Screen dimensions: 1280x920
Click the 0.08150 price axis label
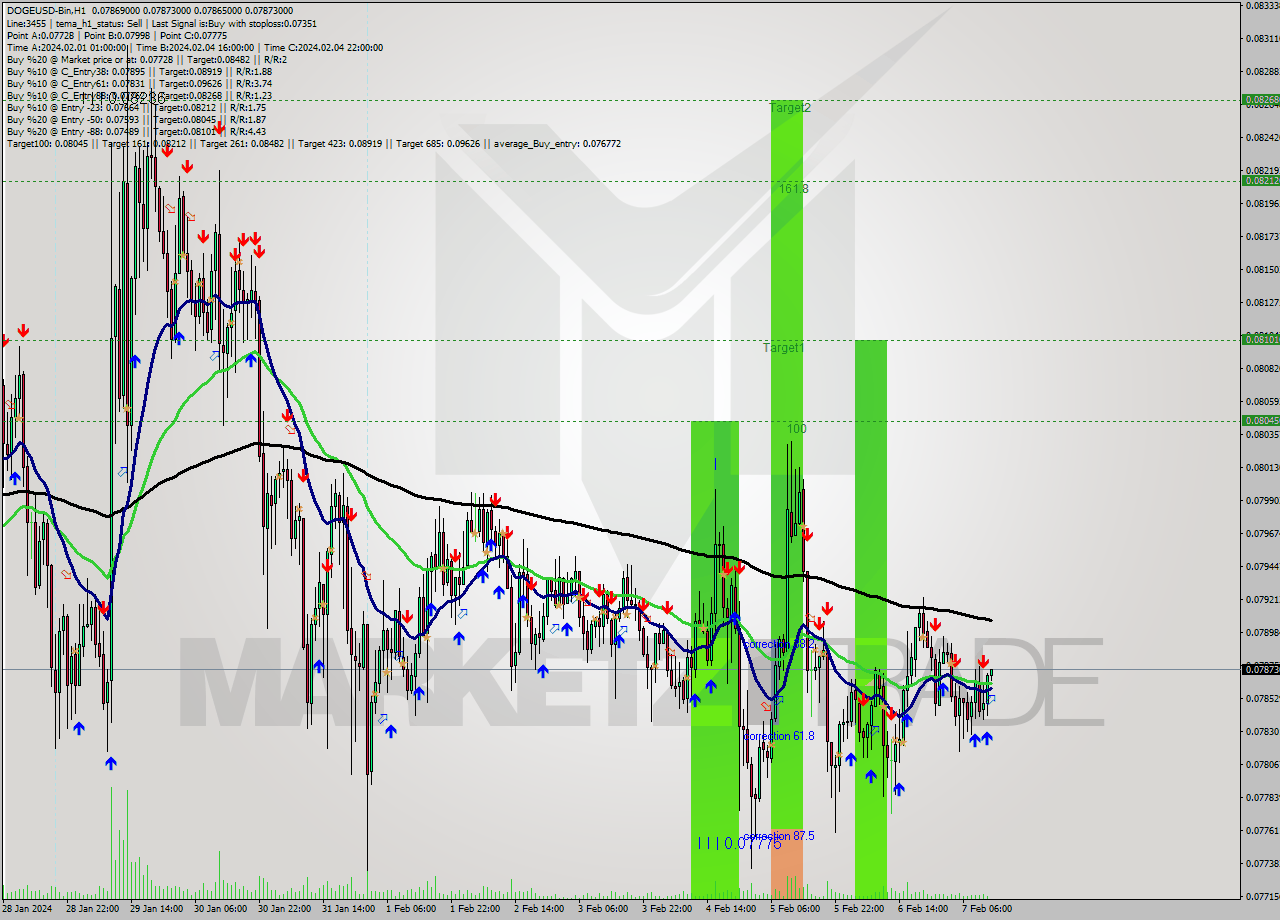[x=1262, y=269]
